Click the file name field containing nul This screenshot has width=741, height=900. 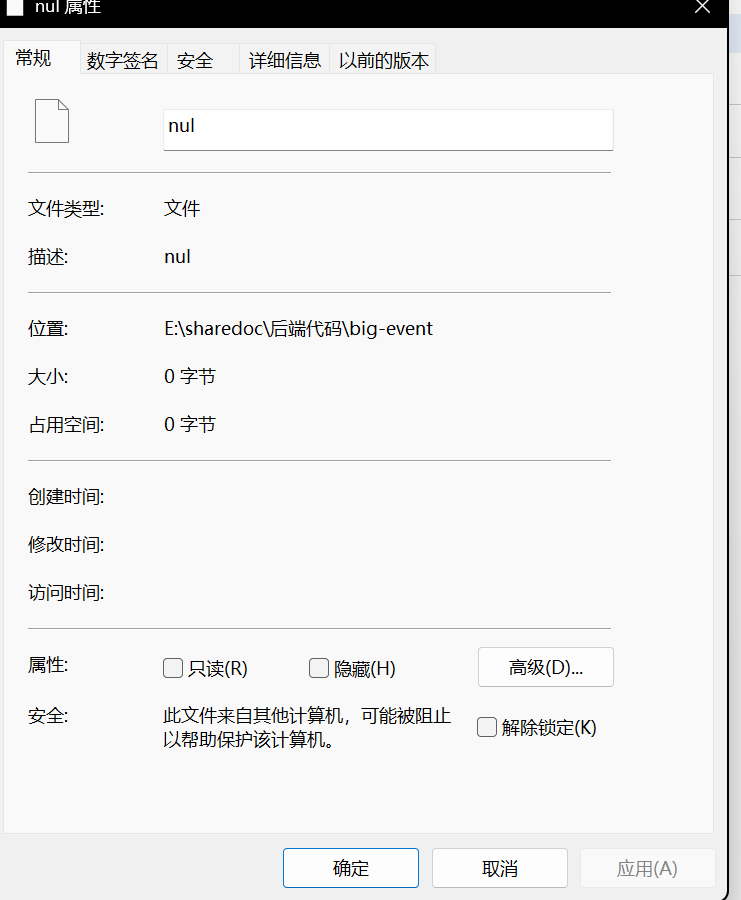[x=387, y=129]
